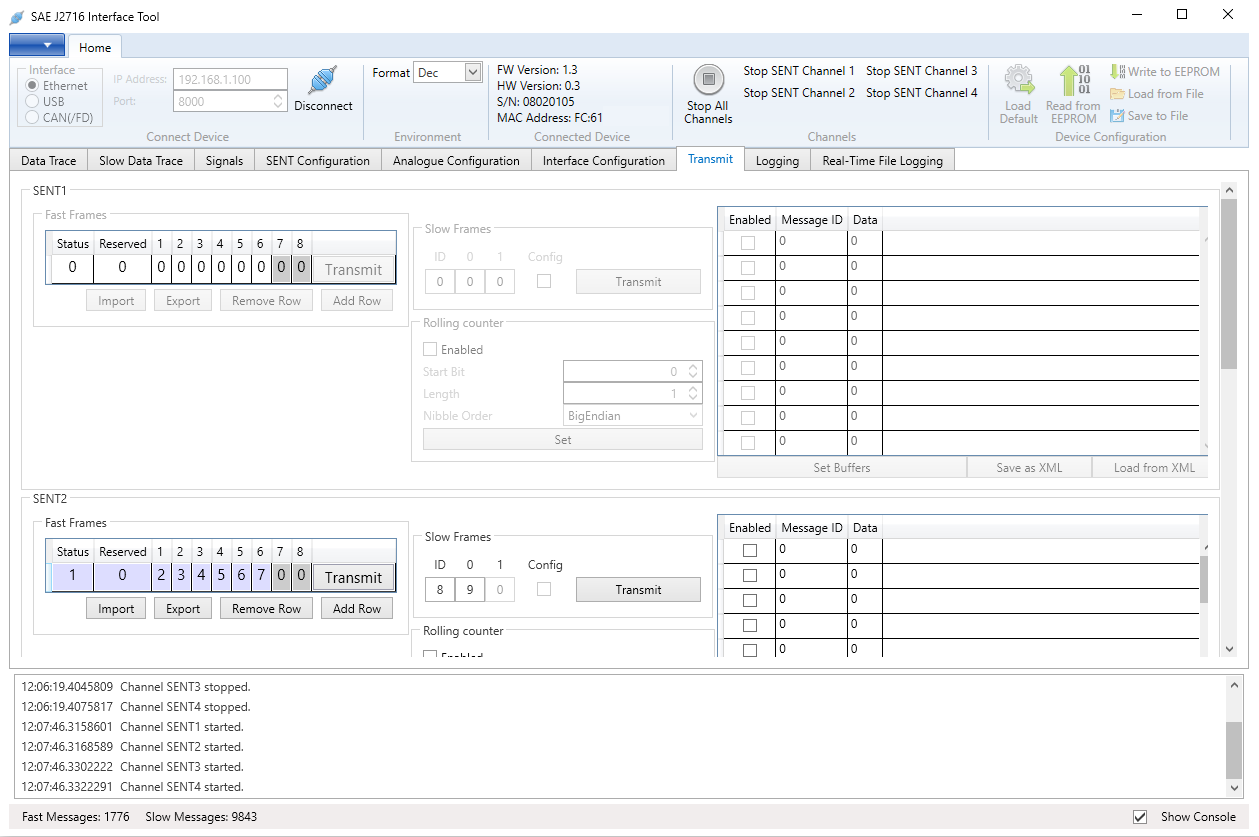Click the main panel vertical scrollbar thumb

tap(1229, 285)
